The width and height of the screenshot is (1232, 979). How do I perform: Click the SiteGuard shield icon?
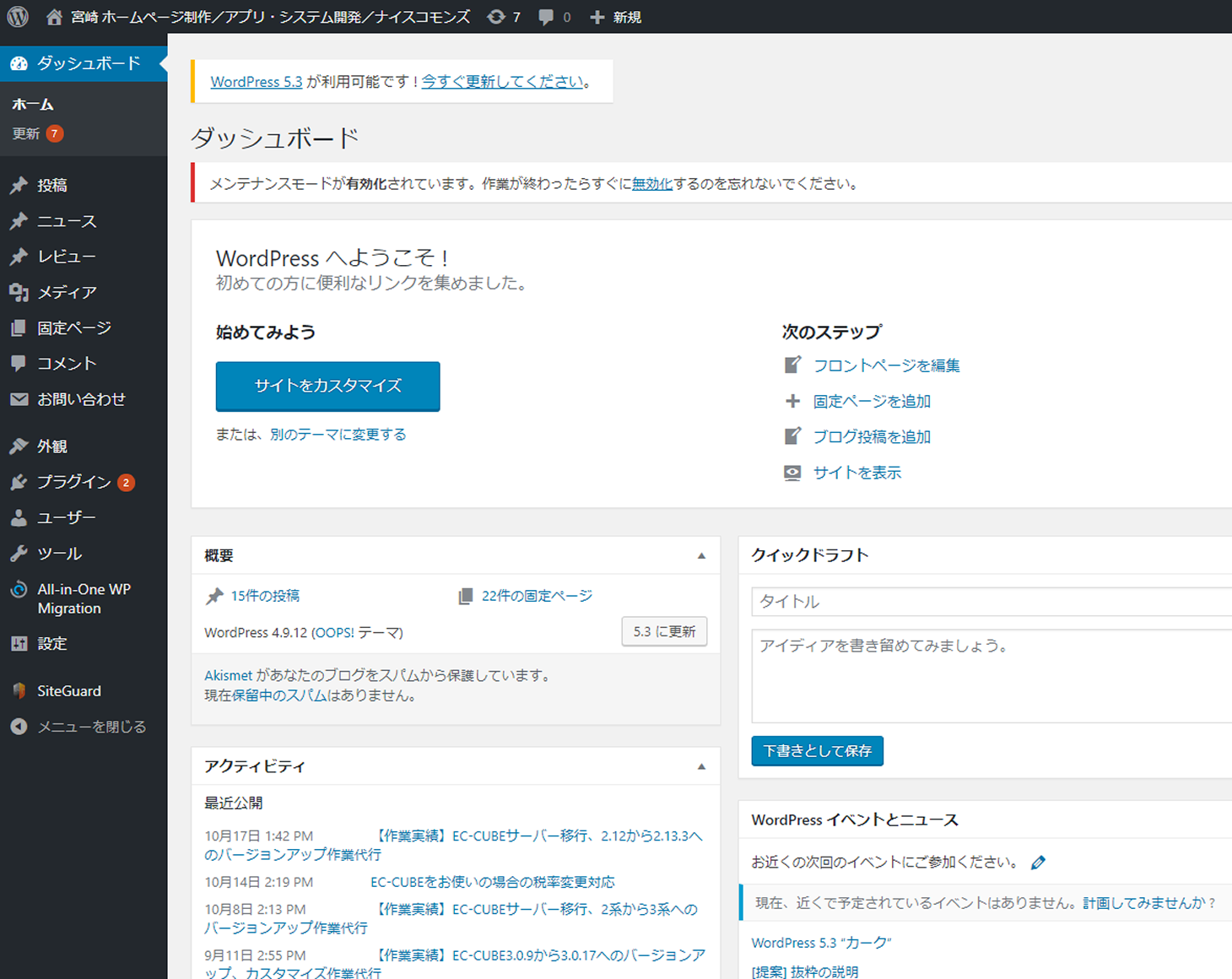coord(19,691)
